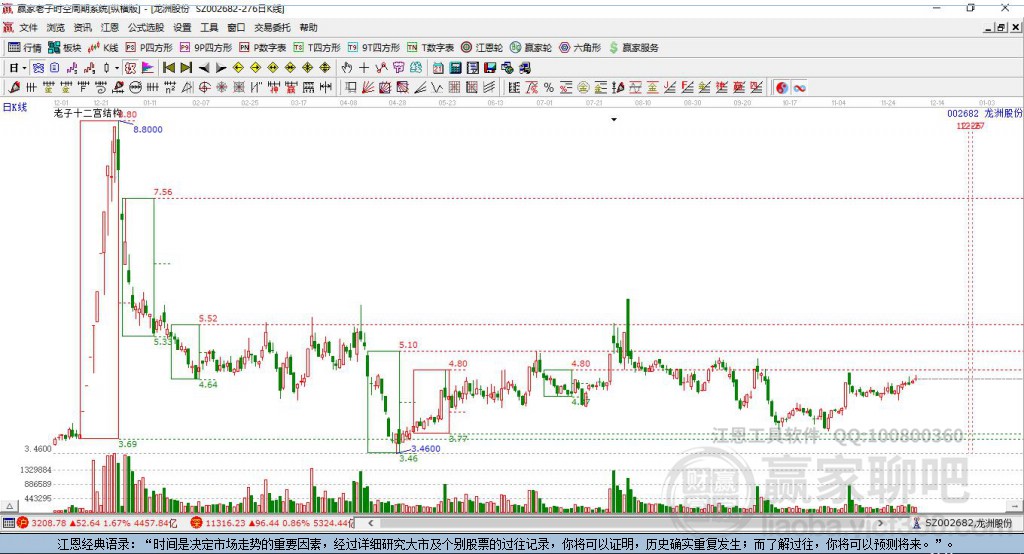Click the save floppy disk icon
The image size is (1024, 554).
tap(490, 68)
